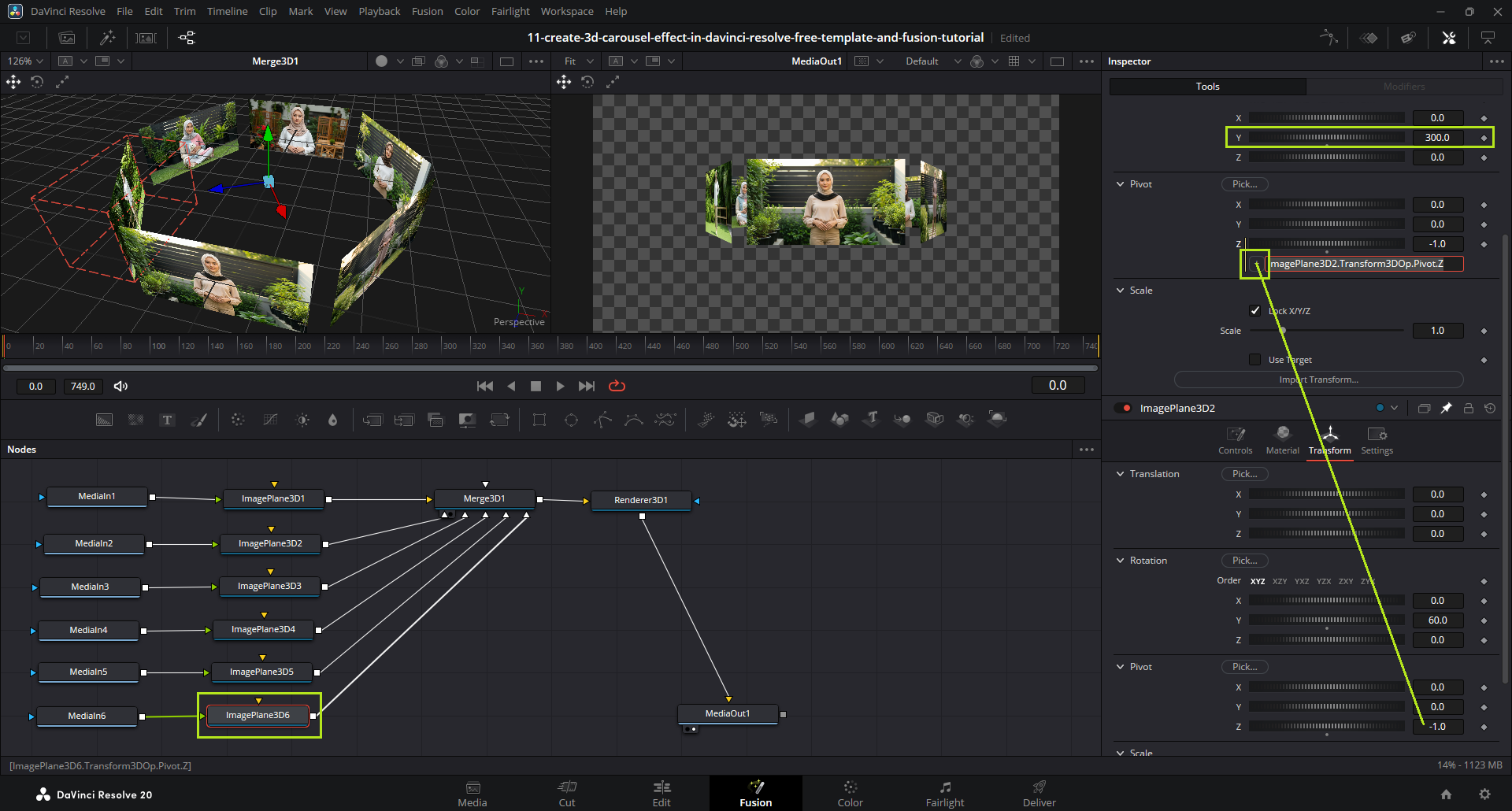
Task: Open the Fusion menu
Action: click(427, 11)
